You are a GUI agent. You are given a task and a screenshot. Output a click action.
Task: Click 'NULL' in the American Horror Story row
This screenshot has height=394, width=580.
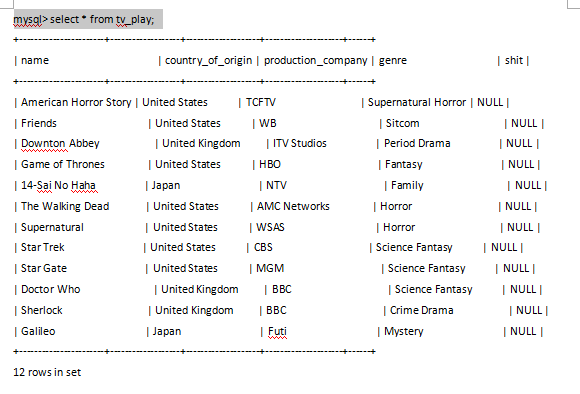point(490,102)
